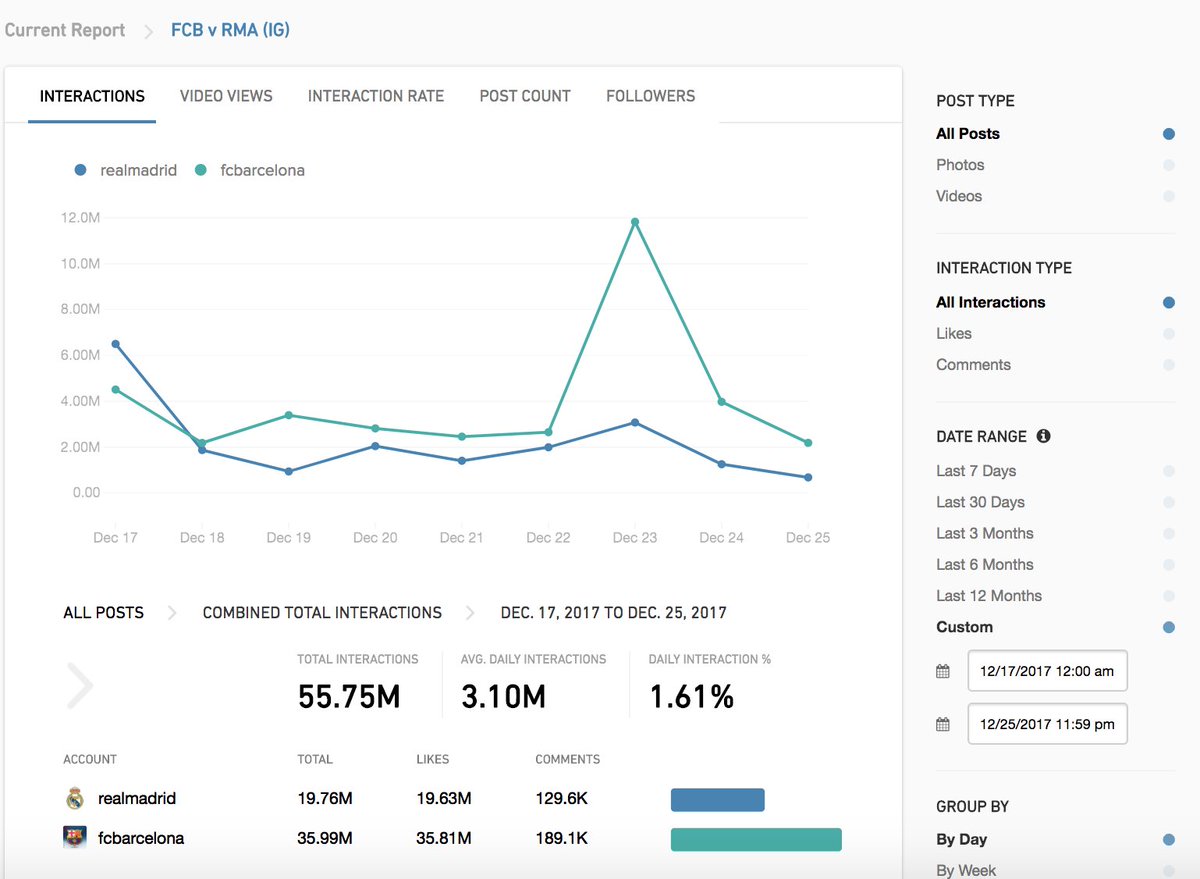Switch to the Video Views tab
This screenshot has width=1200, height=879.
(226, 96)
